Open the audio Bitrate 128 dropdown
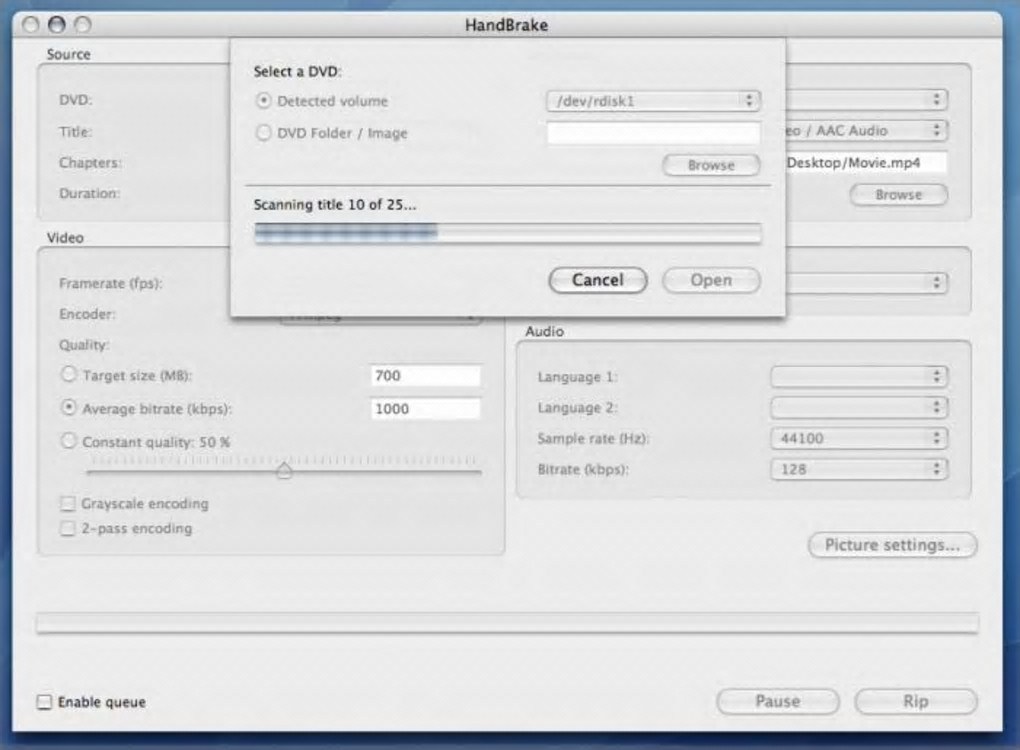The width and height of the screenshot is (1020, 750). tap(859, 469)
